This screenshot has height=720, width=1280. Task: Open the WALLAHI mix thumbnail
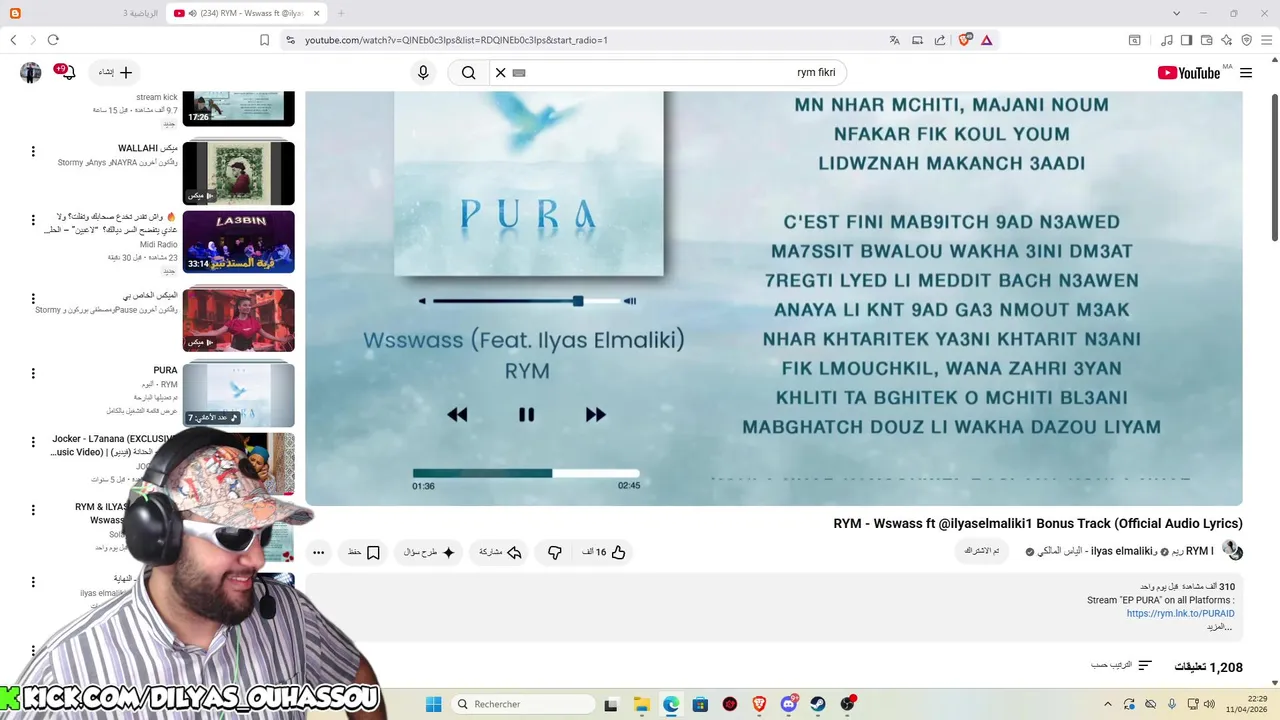238,173
